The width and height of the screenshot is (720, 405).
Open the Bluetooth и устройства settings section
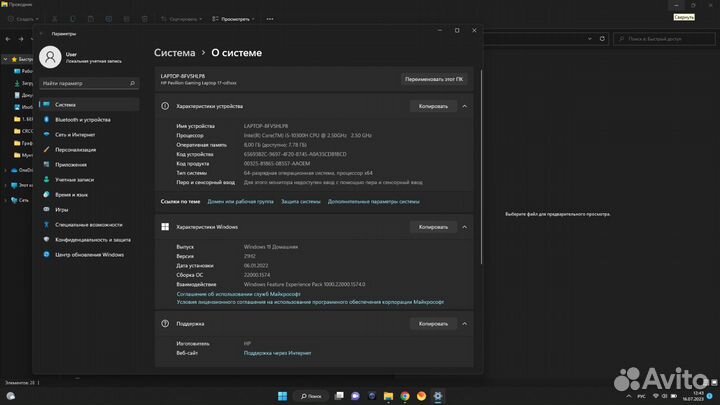point(83,120)
